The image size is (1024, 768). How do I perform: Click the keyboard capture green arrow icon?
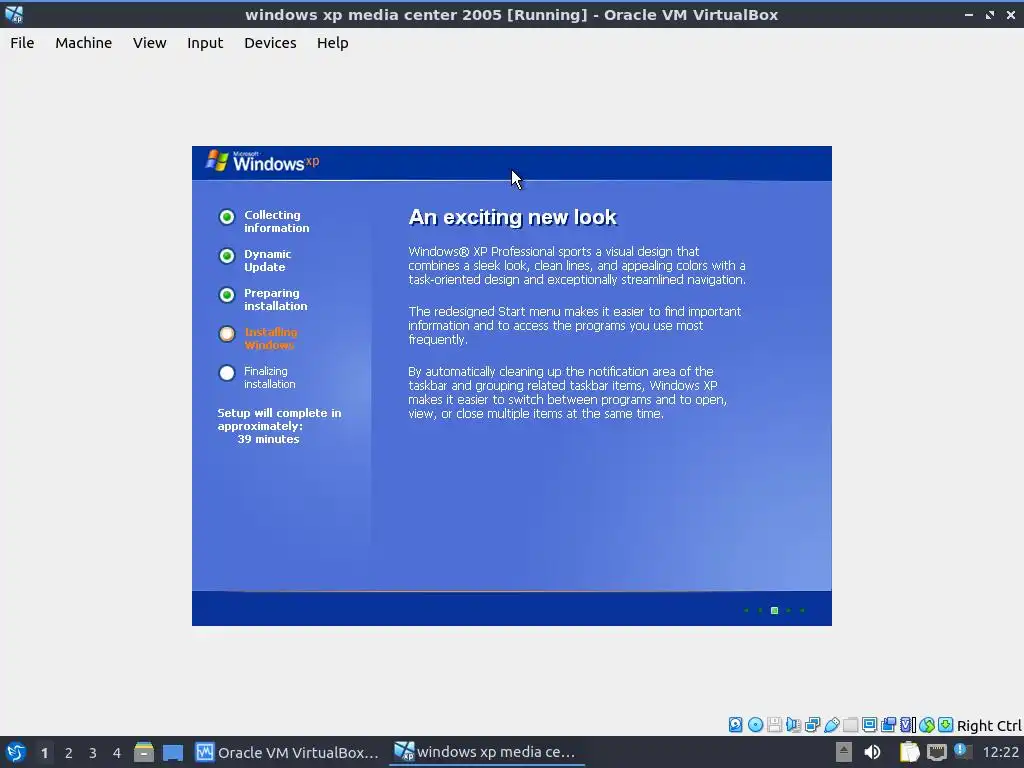[x=946, y=725]
